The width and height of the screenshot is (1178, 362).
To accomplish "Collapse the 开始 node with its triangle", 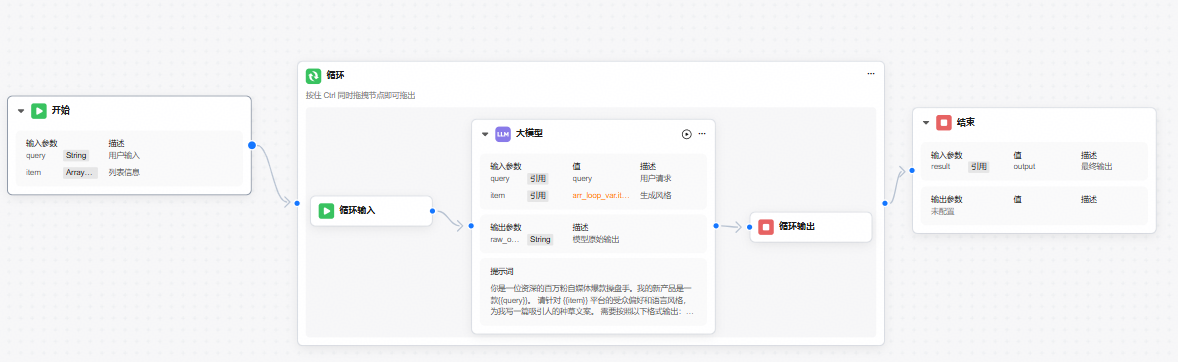I will pyautogui.click(x=21, y=111).
